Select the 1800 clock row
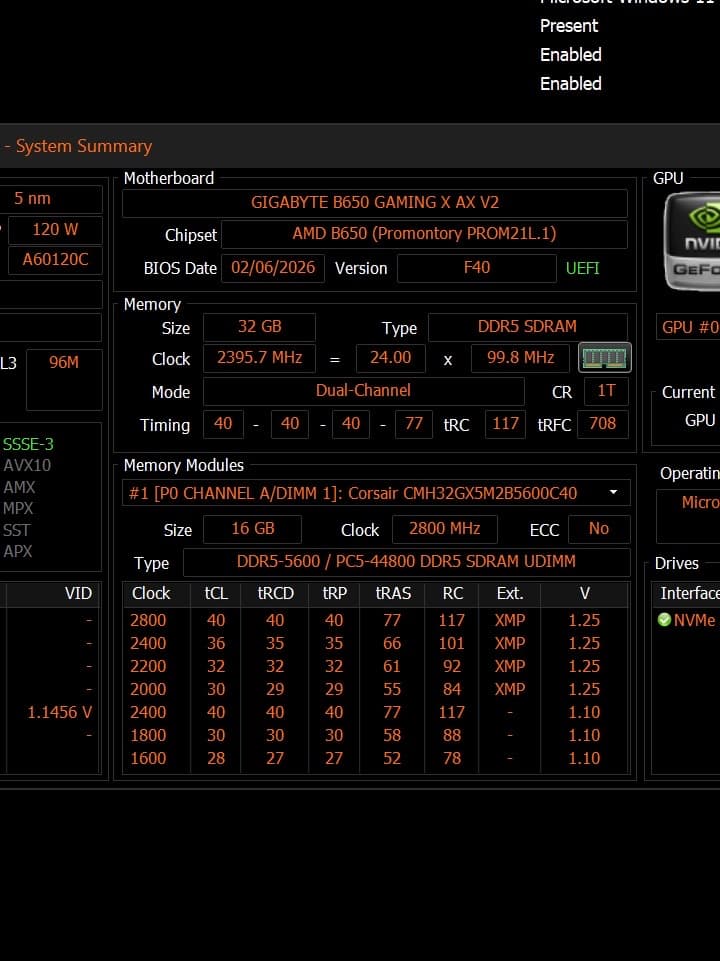The image size is (720, 961). 376,735
